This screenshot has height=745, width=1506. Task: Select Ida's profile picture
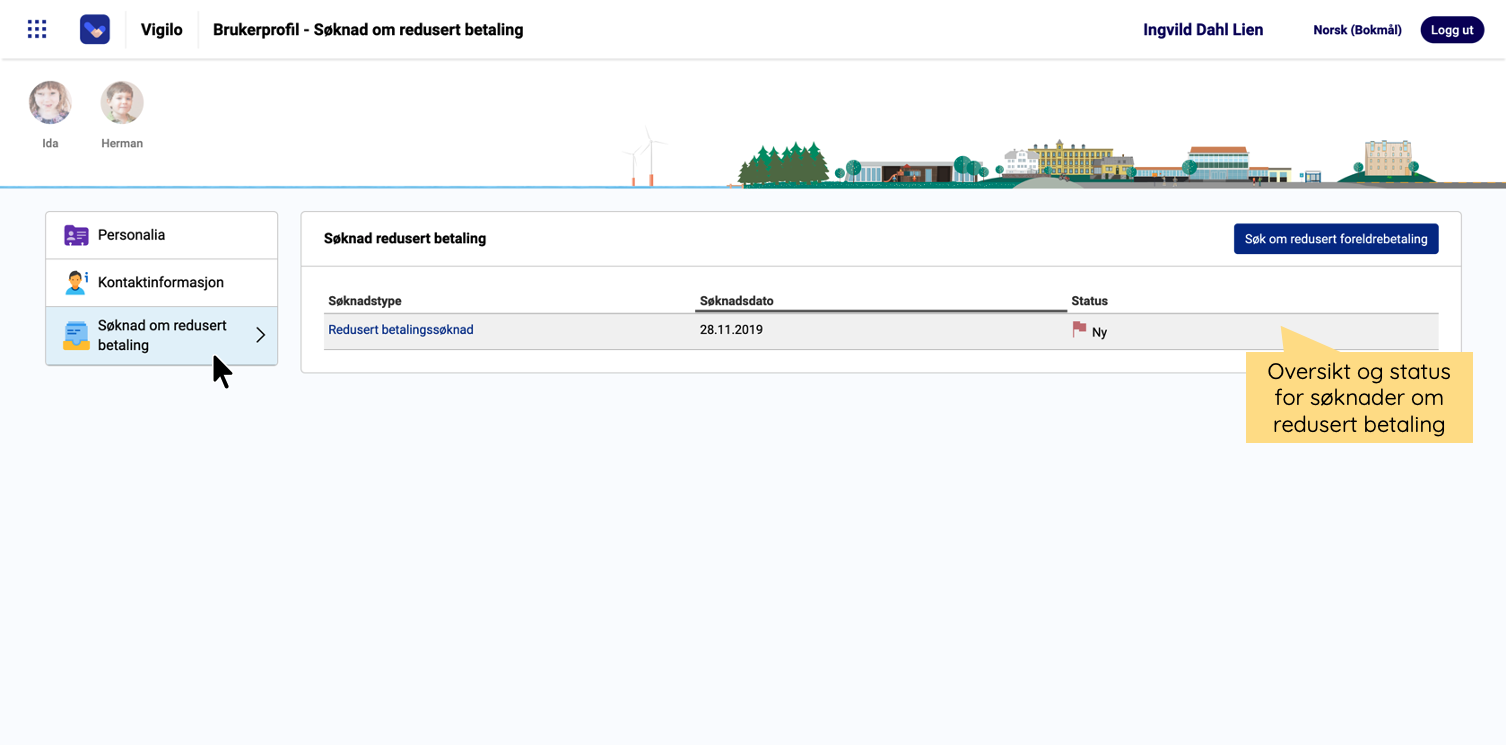coord(50,103)
